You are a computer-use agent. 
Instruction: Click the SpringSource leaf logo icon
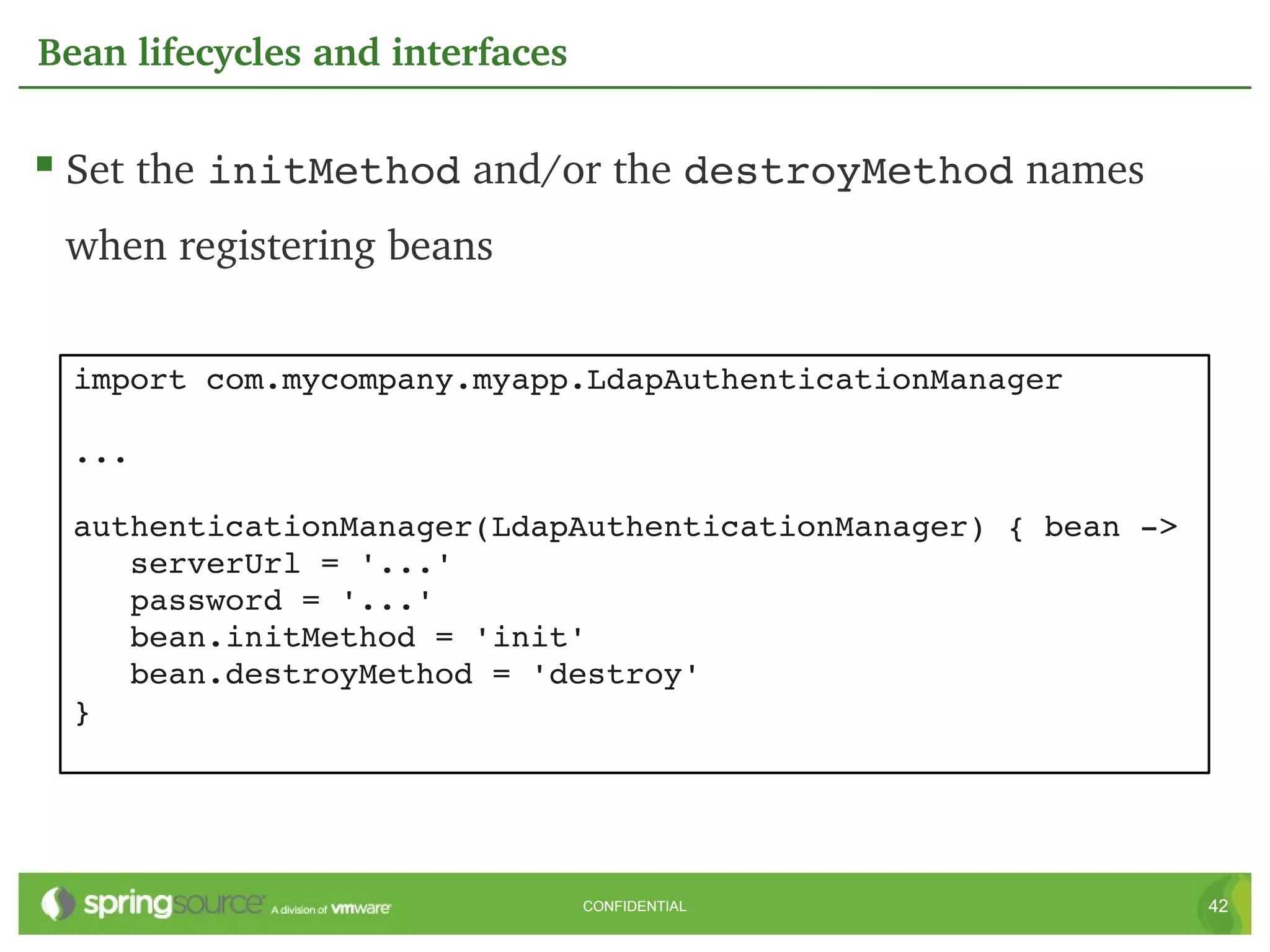pyautogui.click(x=58, y=904)
